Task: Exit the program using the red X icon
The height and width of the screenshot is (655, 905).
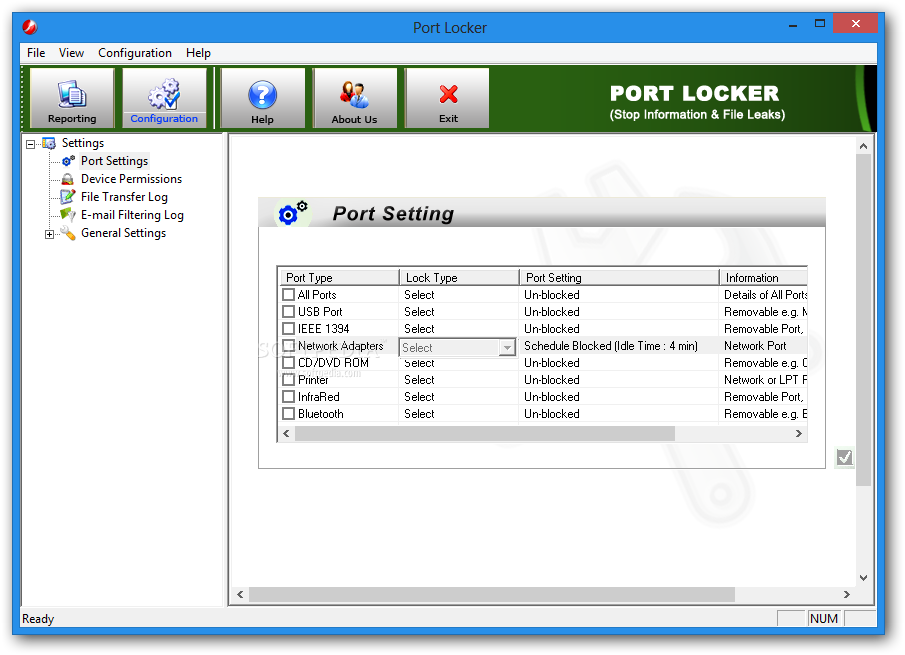Action: point(446,97)
